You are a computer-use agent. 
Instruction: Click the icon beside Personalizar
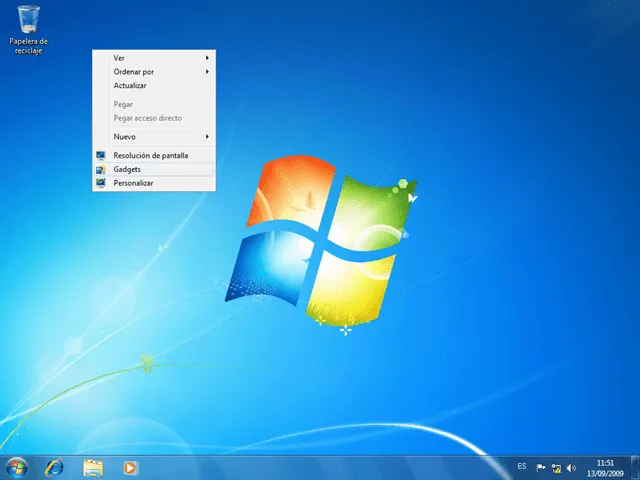[101, 183]
